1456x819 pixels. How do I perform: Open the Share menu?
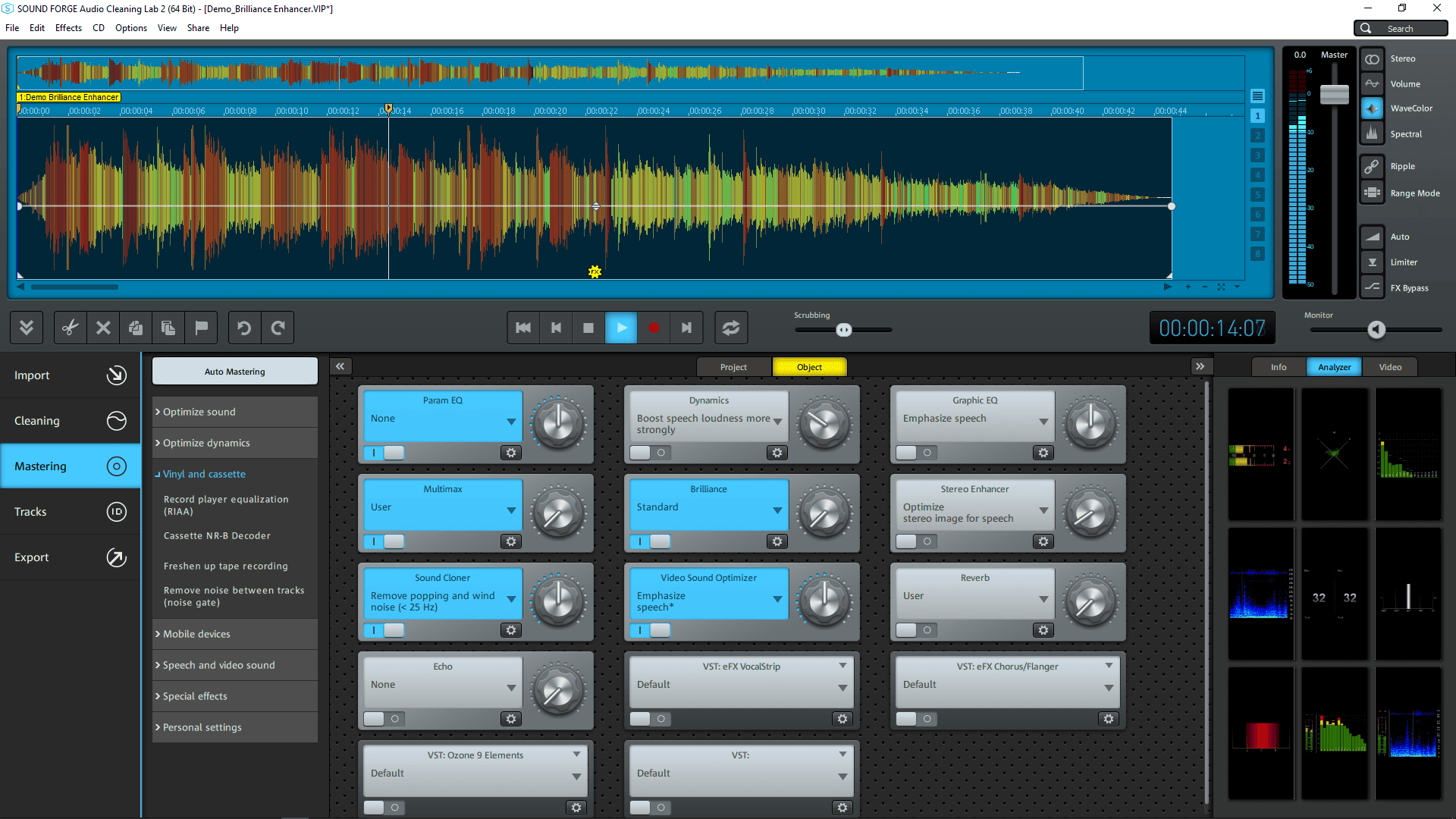[x=198, y=28]
